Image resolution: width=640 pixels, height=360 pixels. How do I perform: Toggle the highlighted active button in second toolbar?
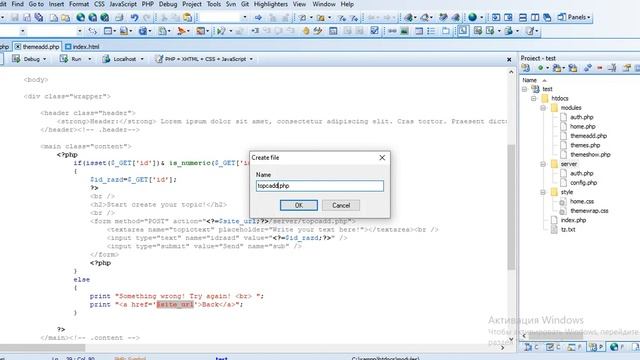[463, 31]
